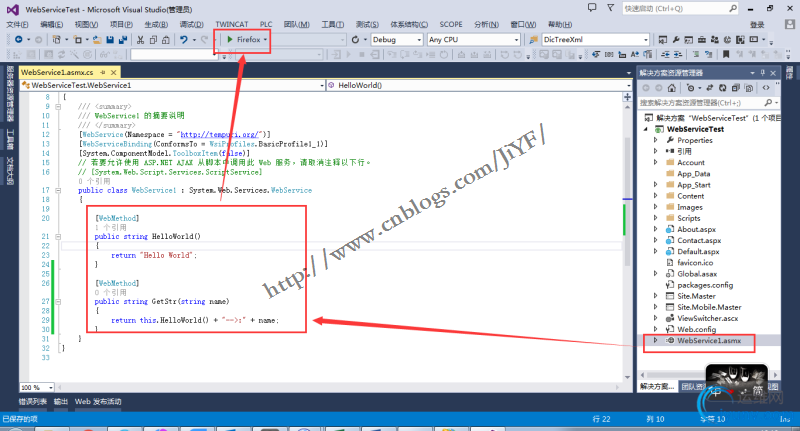Click the Copy icon in toolbar
The image size is (800, 431).
153,39
